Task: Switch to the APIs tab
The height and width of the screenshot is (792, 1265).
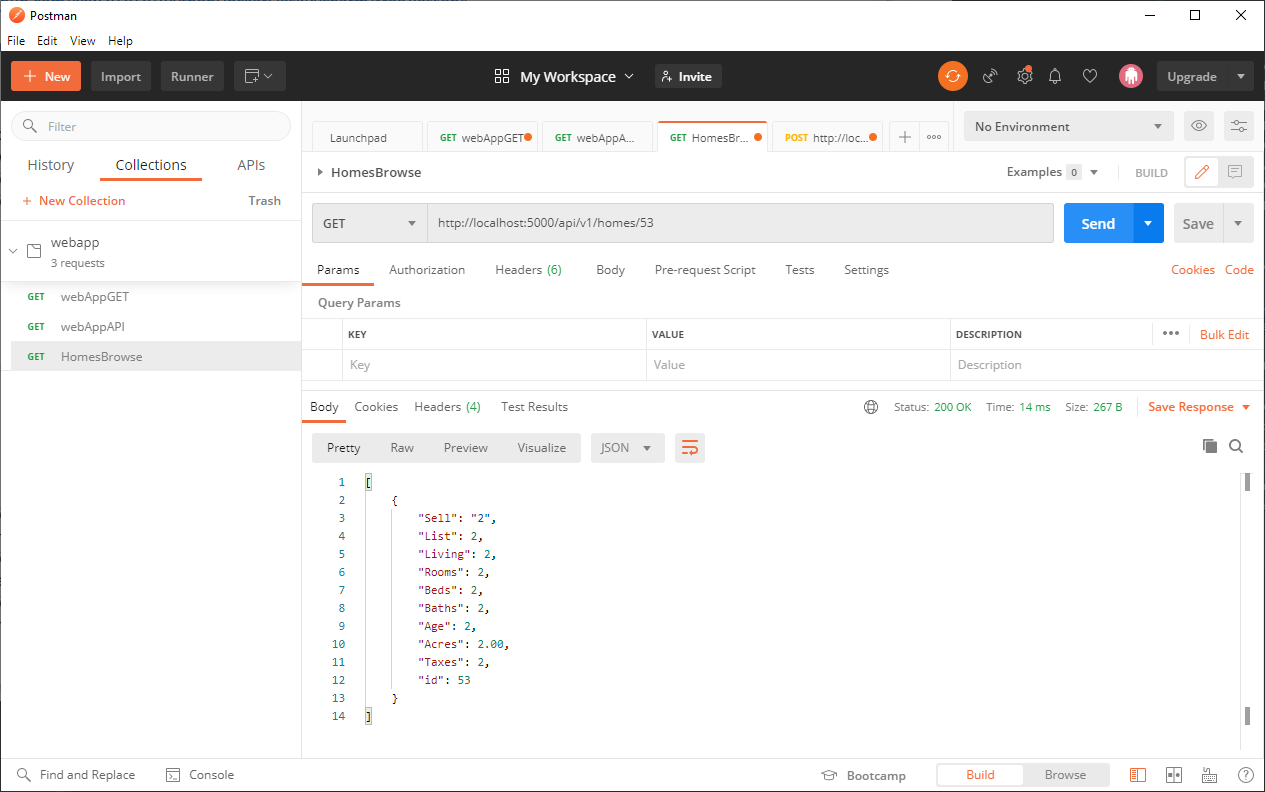Action: coord(251,165)
